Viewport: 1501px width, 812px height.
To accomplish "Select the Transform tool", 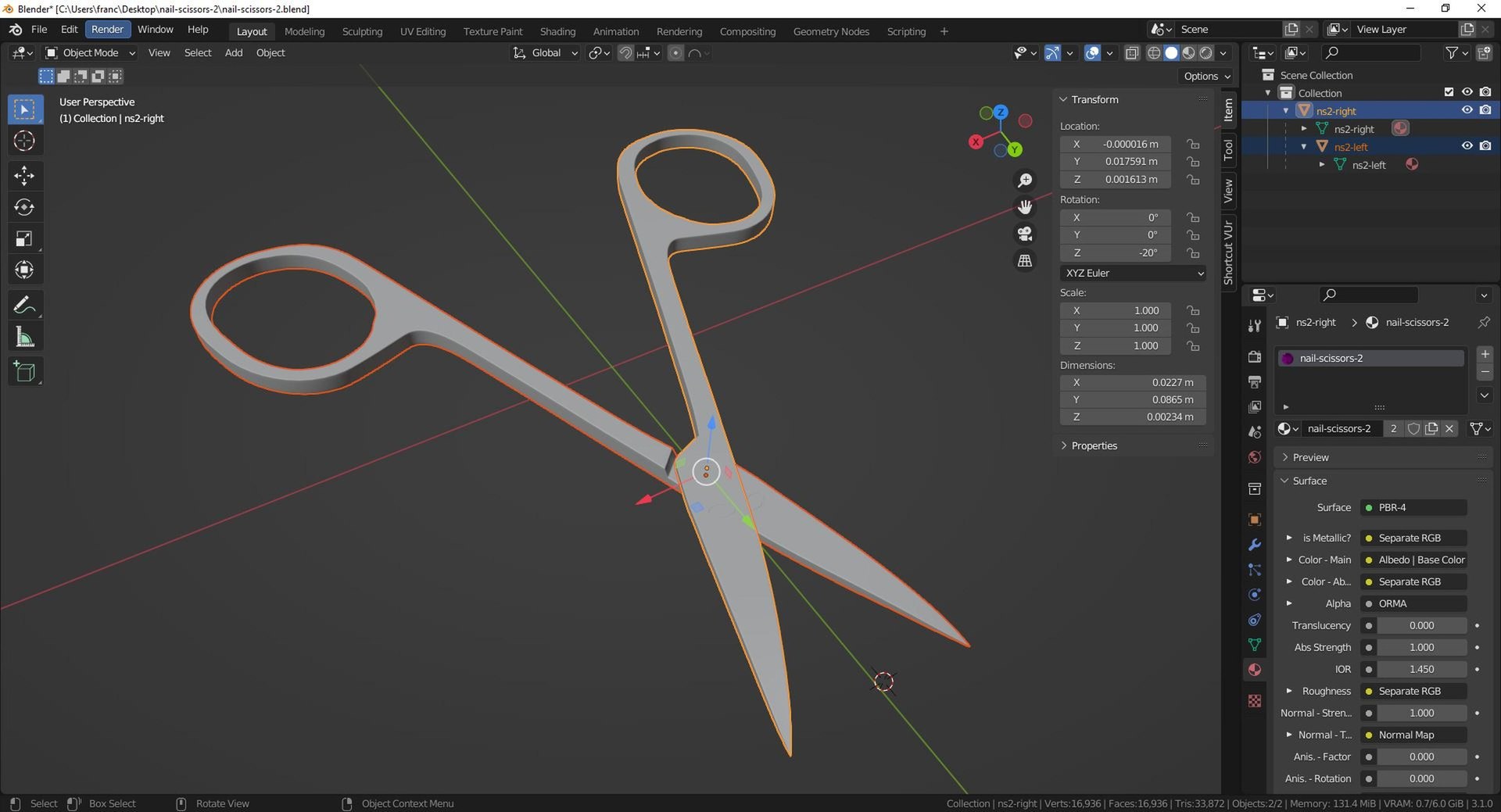I will point(24,270).
